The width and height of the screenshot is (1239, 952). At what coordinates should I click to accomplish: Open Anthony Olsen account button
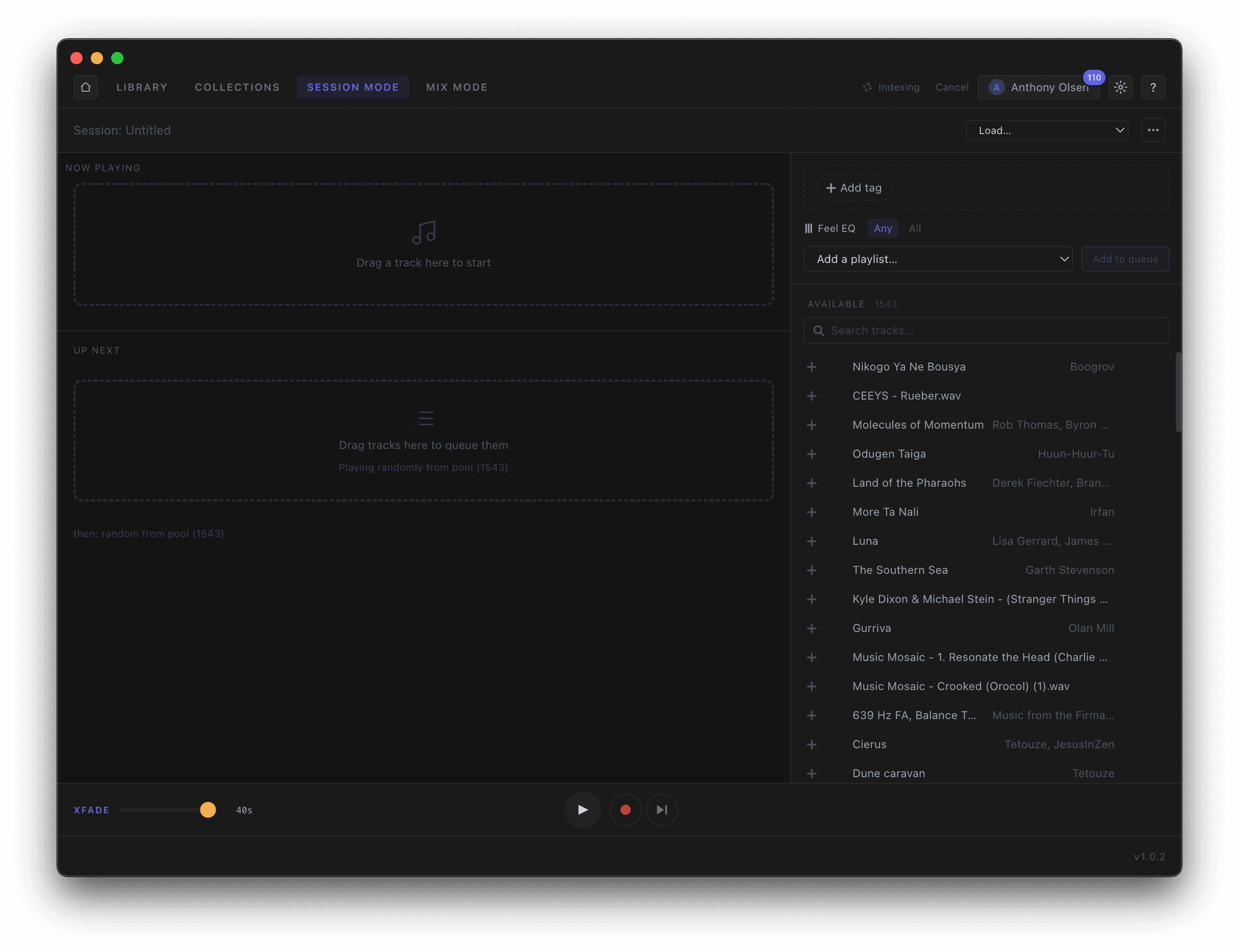click(1038, 87)
